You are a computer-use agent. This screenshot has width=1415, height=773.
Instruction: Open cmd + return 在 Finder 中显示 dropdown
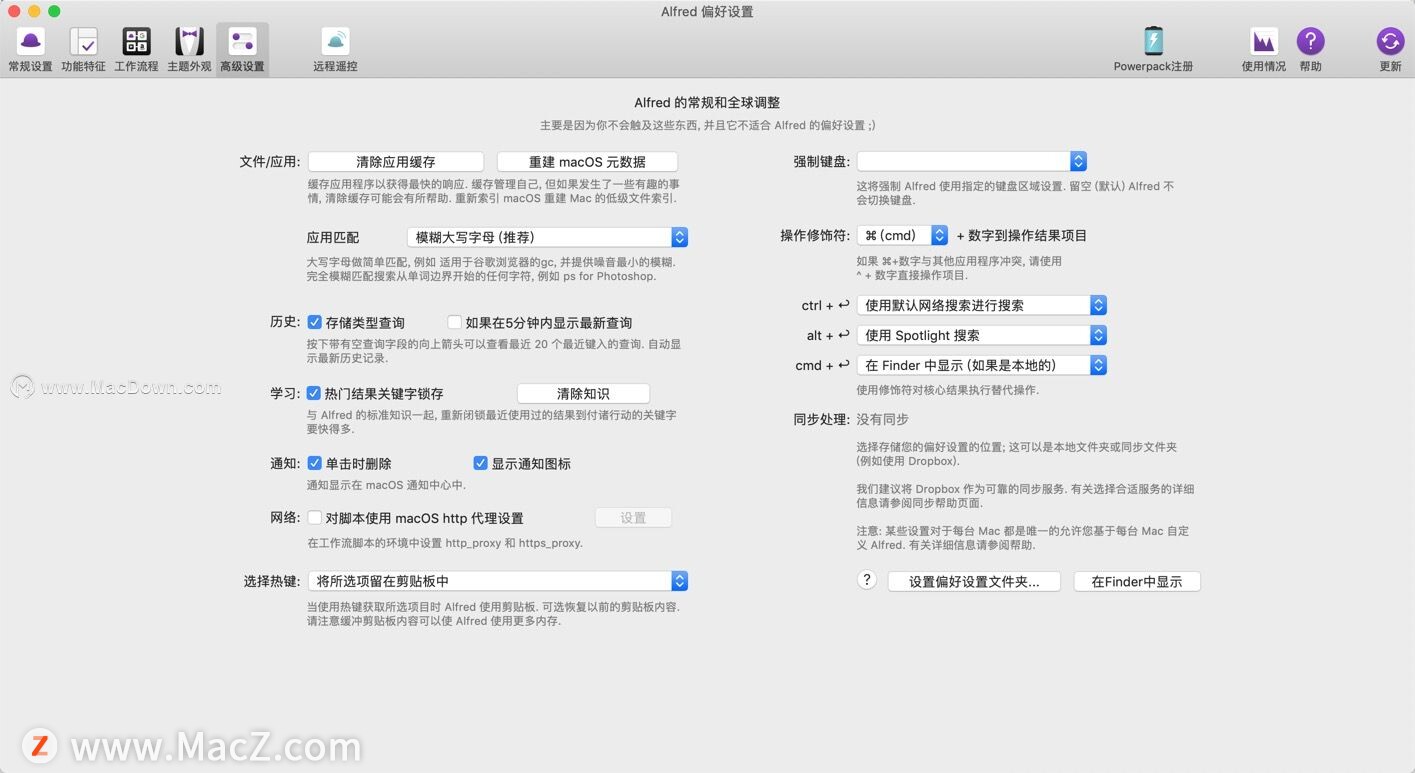tap(982, 365)
